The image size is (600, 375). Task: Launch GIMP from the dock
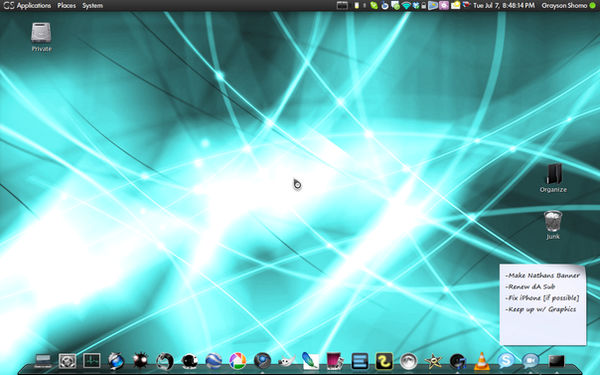coord(287,361)
